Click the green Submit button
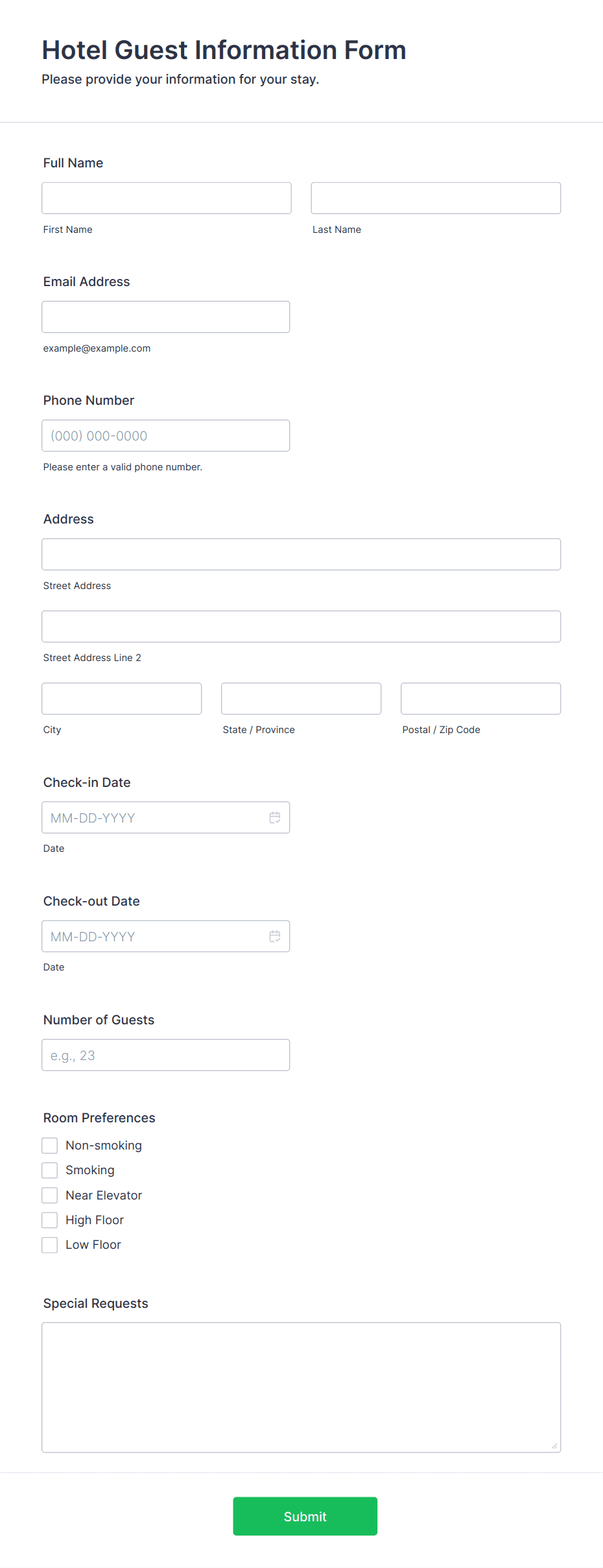603x1568 pixels. [305, 1516]
